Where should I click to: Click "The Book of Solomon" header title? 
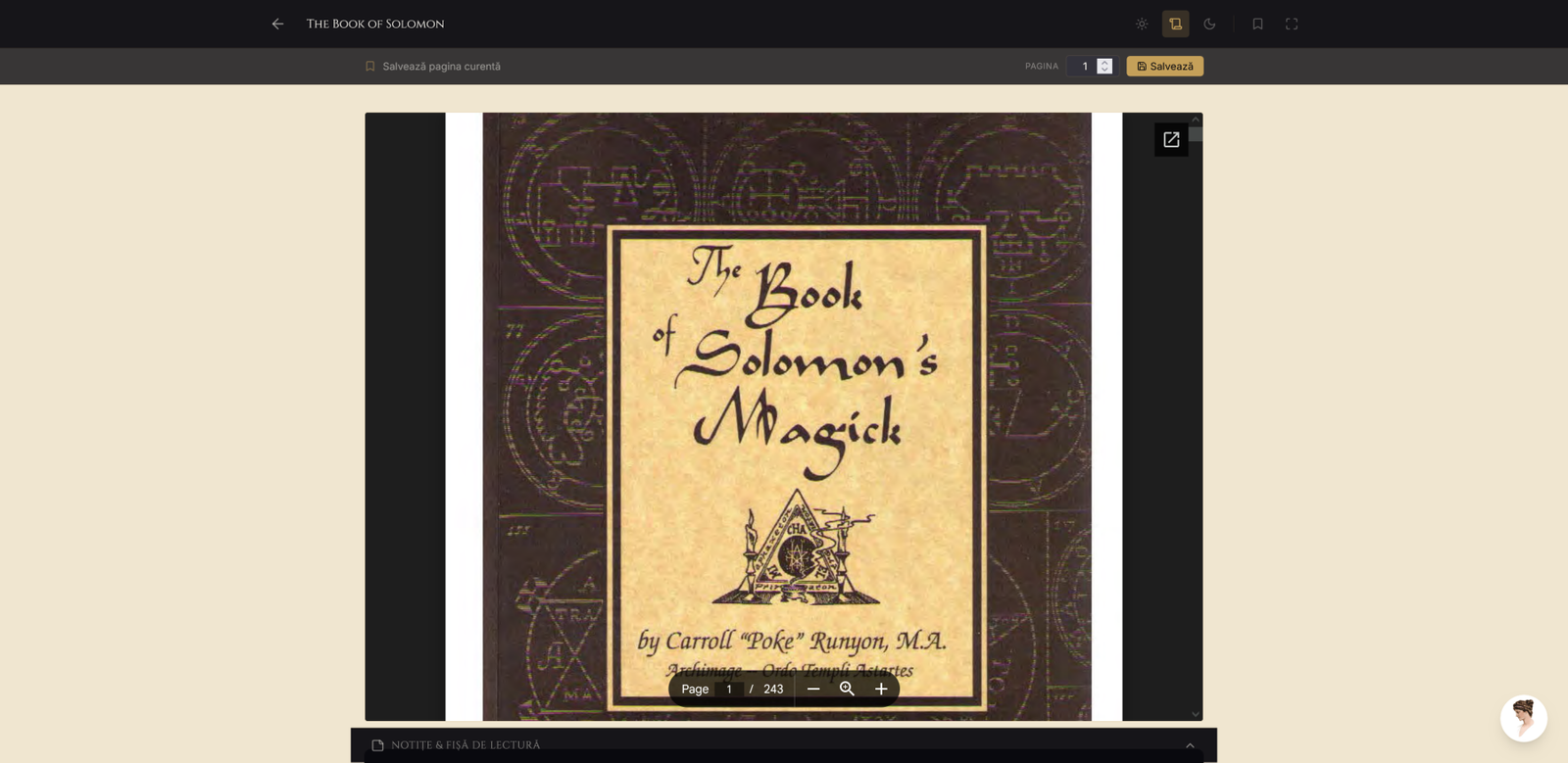375,24
